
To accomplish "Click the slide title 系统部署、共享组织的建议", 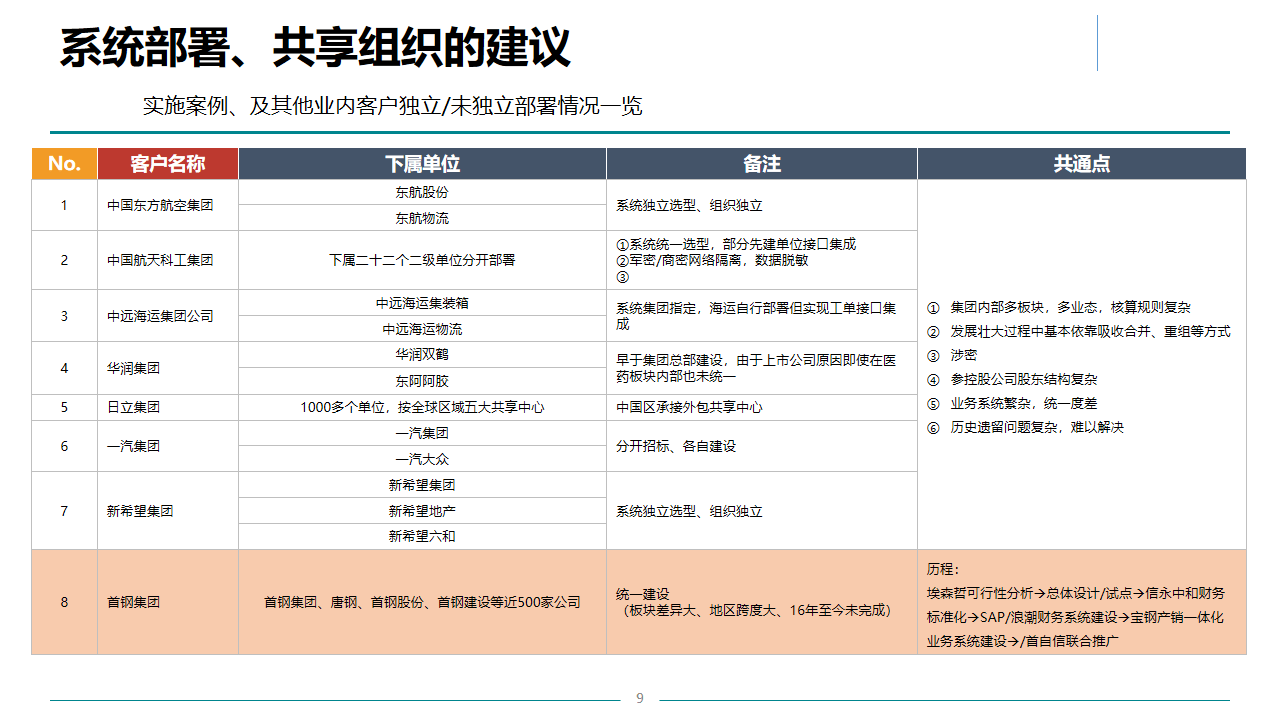I will (315, 47).
